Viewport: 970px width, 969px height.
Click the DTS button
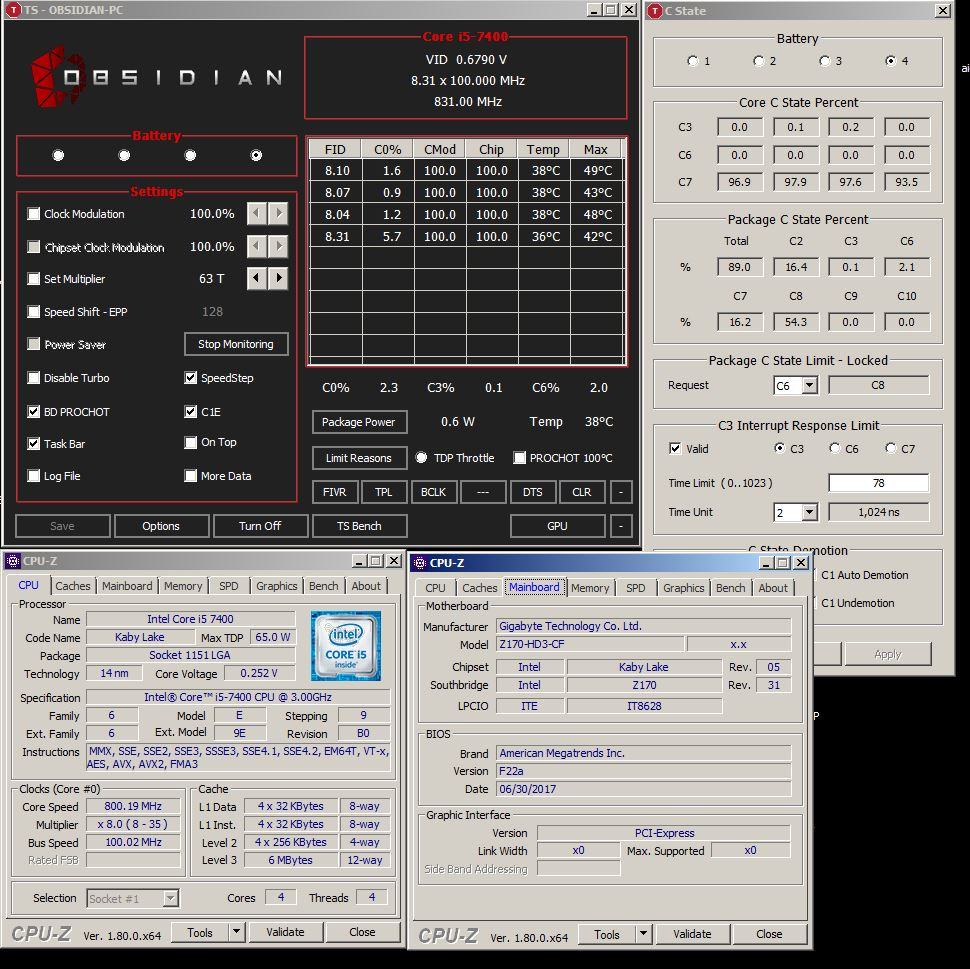pyautogui.click(x=533, y=492)
